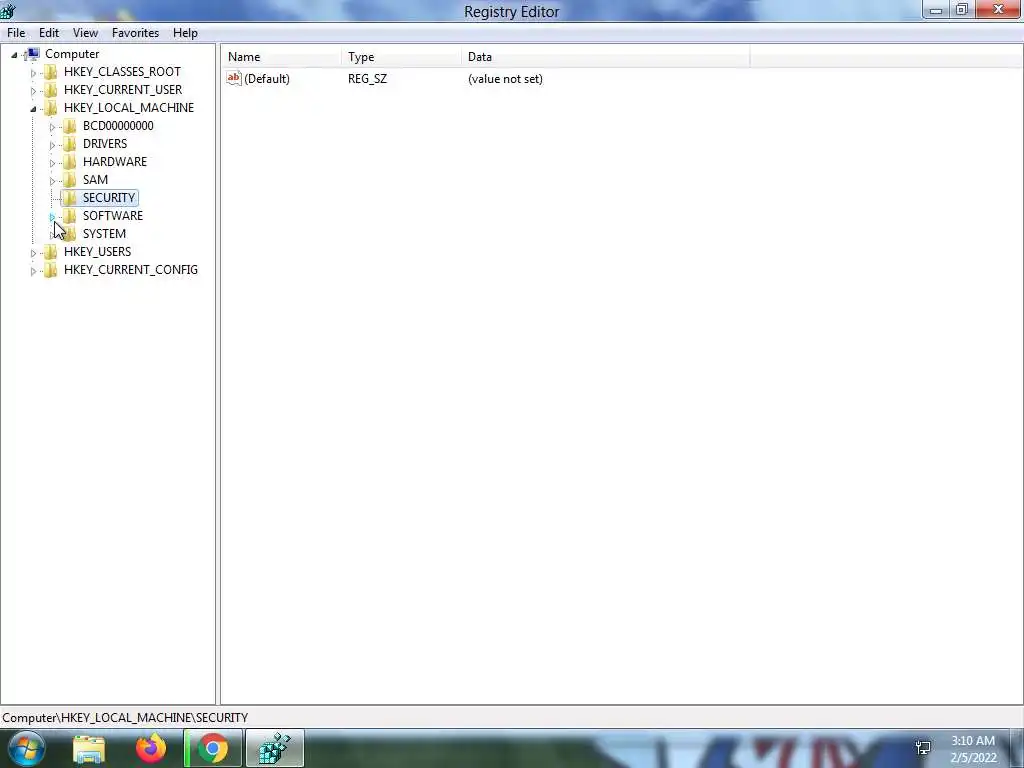Screen dimensions: 1024x768
Task: Select the BCD00000000 key
Action: pyautogui.click(x=118, y=126)
